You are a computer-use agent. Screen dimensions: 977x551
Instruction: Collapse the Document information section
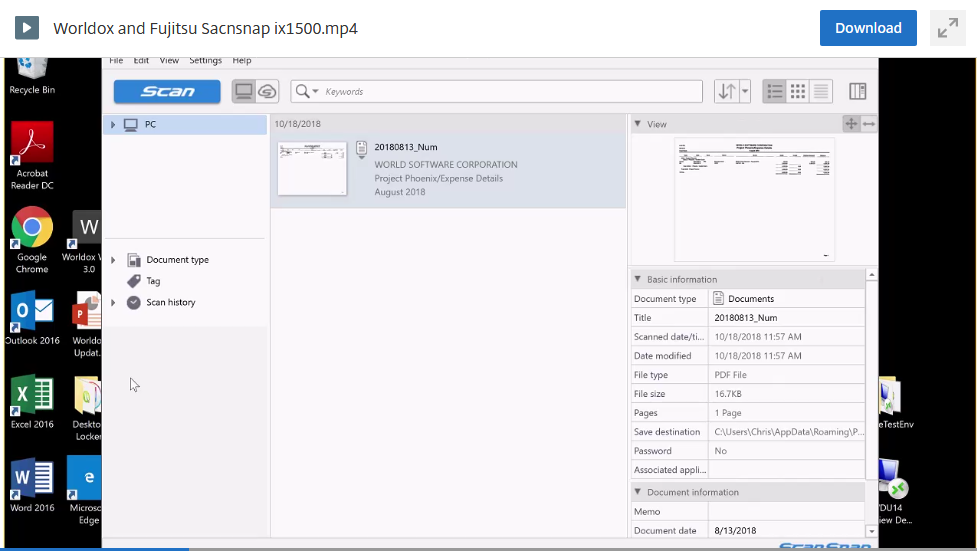click(637, 492)
